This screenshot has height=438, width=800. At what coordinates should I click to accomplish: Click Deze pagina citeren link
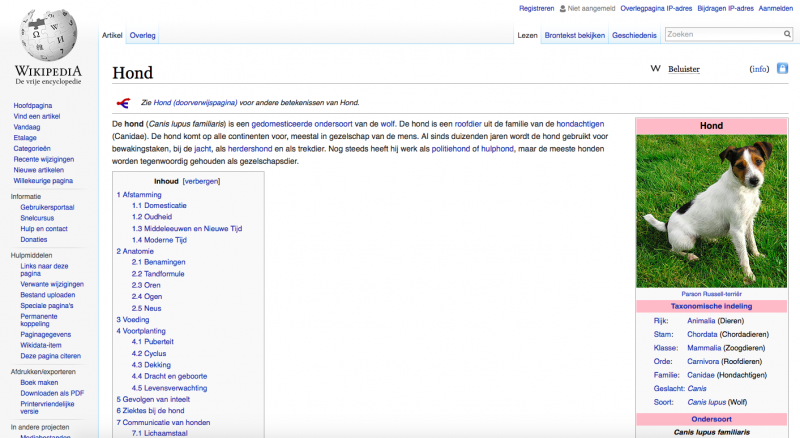[51, 356]
